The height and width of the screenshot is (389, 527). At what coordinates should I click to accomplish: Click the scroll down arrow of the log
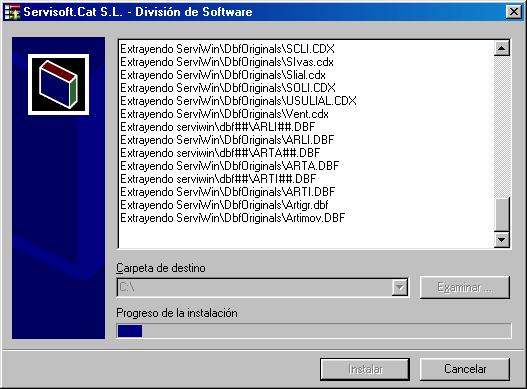(x=502, y=240)
